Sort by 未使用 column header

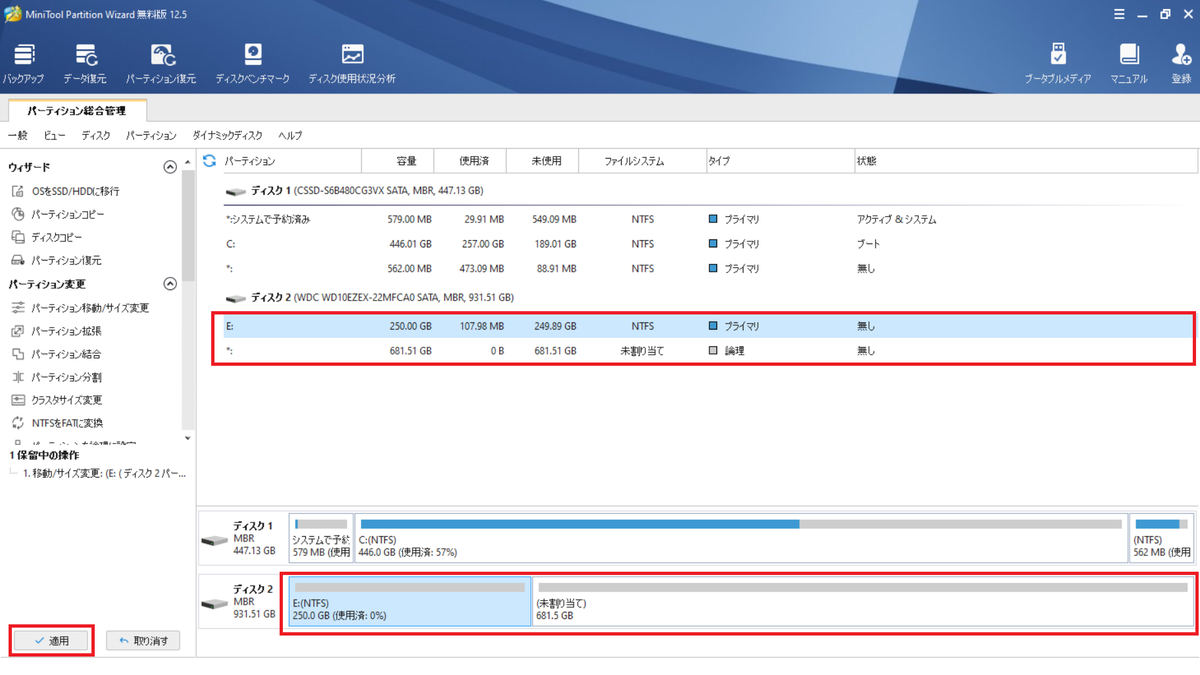(x=543, y=160)
